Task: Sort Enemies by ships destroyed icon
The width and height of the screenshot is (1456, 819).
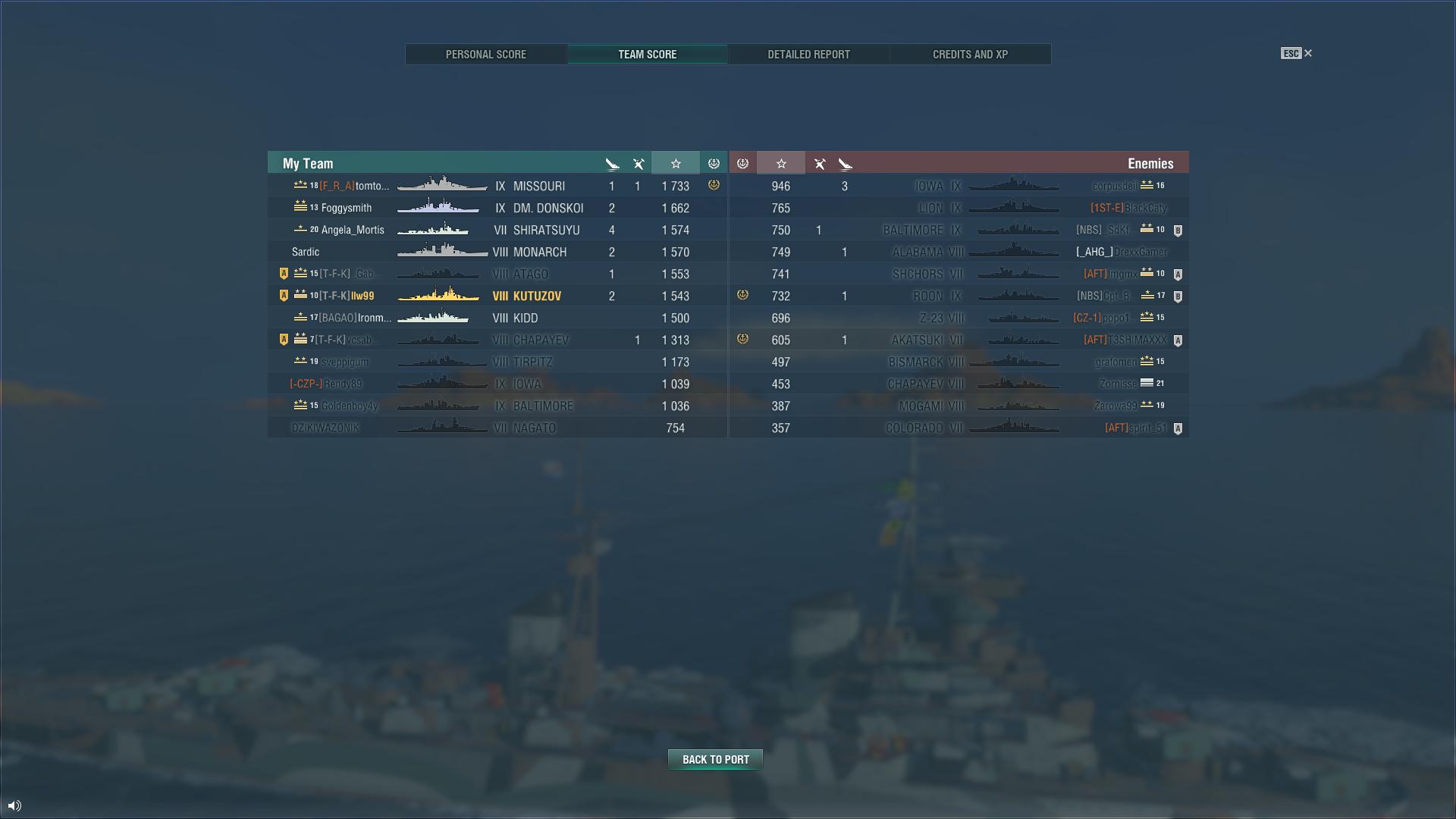Action: pyautogui.click(x=845, y=164)
